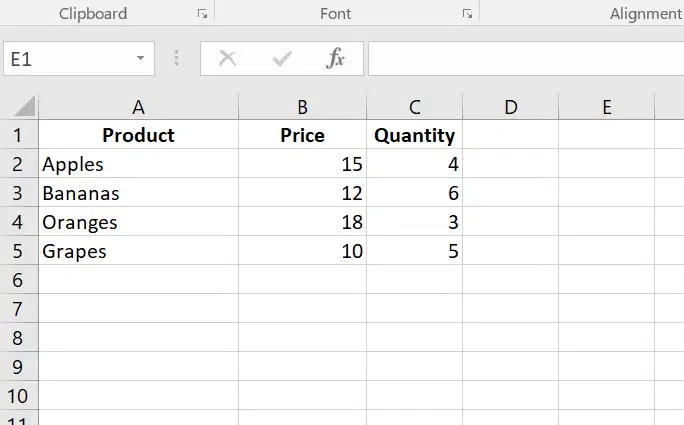
Task: Expand the Name Box dropdown arrow
Action: pyautogui.click(x=140, y=59)
